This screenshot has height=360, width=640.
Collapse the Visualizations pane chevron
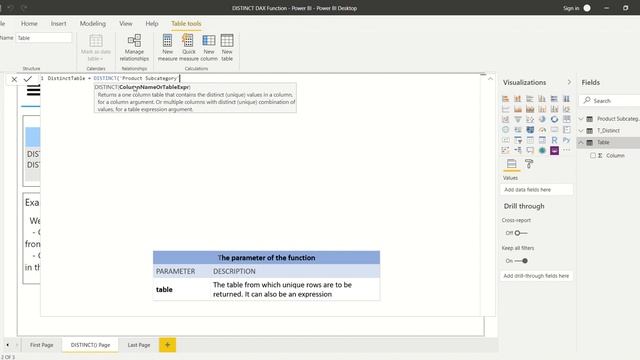tap(569, 82)
